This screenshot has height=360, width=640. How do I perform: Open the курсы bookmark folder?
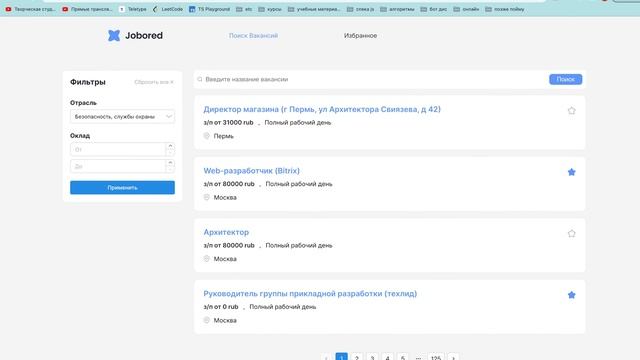(270, 9)
